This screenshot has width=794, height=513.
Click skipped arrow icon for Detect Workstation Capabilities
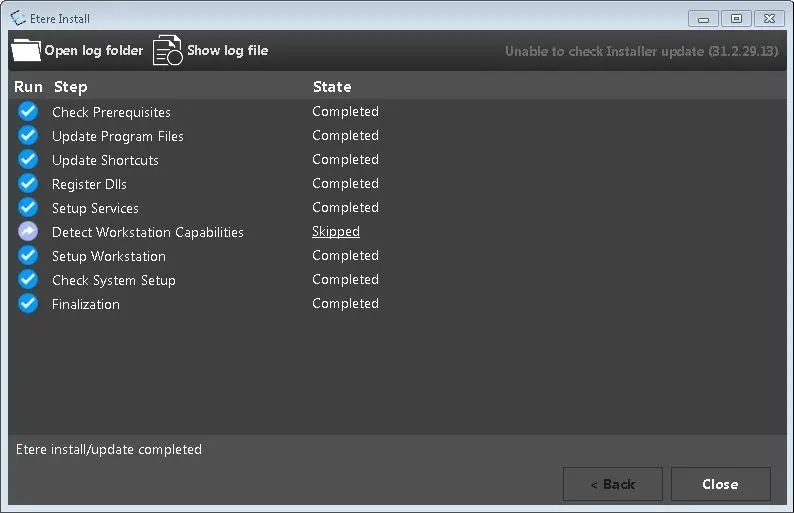[x=28, y=232]
